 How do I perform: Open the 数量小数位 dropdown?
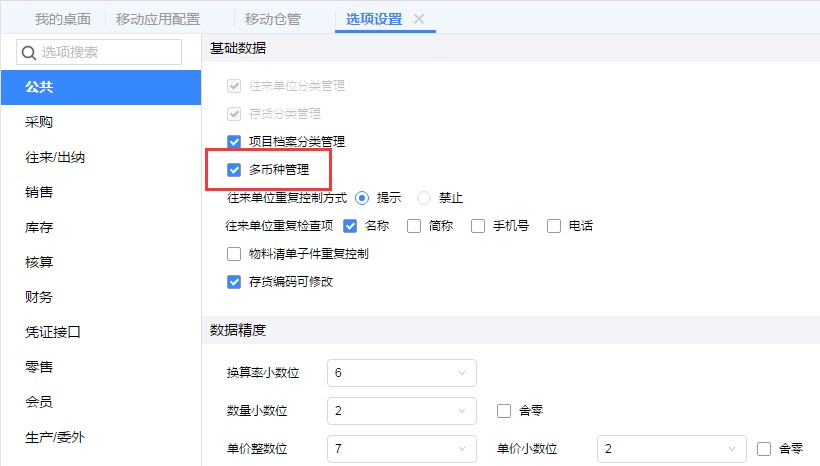[x=402, y=411]
